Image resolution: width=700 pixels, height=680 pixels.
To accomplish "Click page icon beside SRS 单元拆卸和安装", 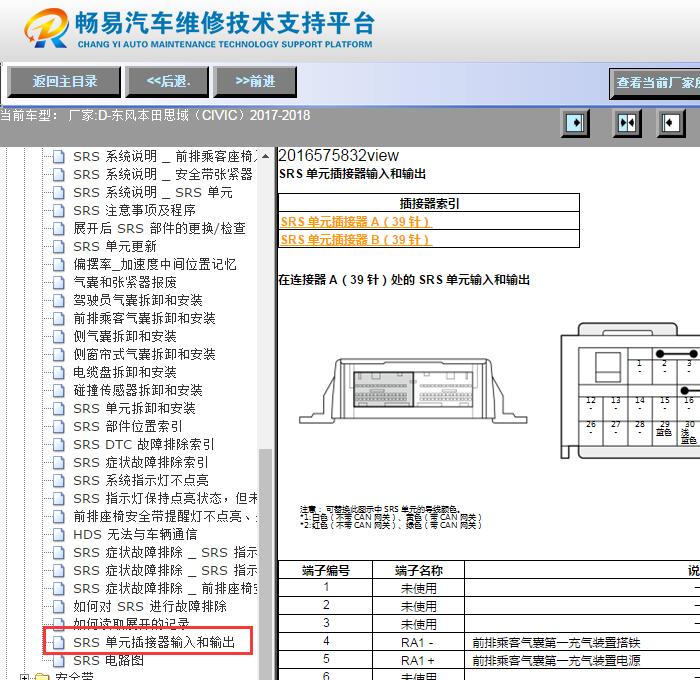I will point(58,408).
